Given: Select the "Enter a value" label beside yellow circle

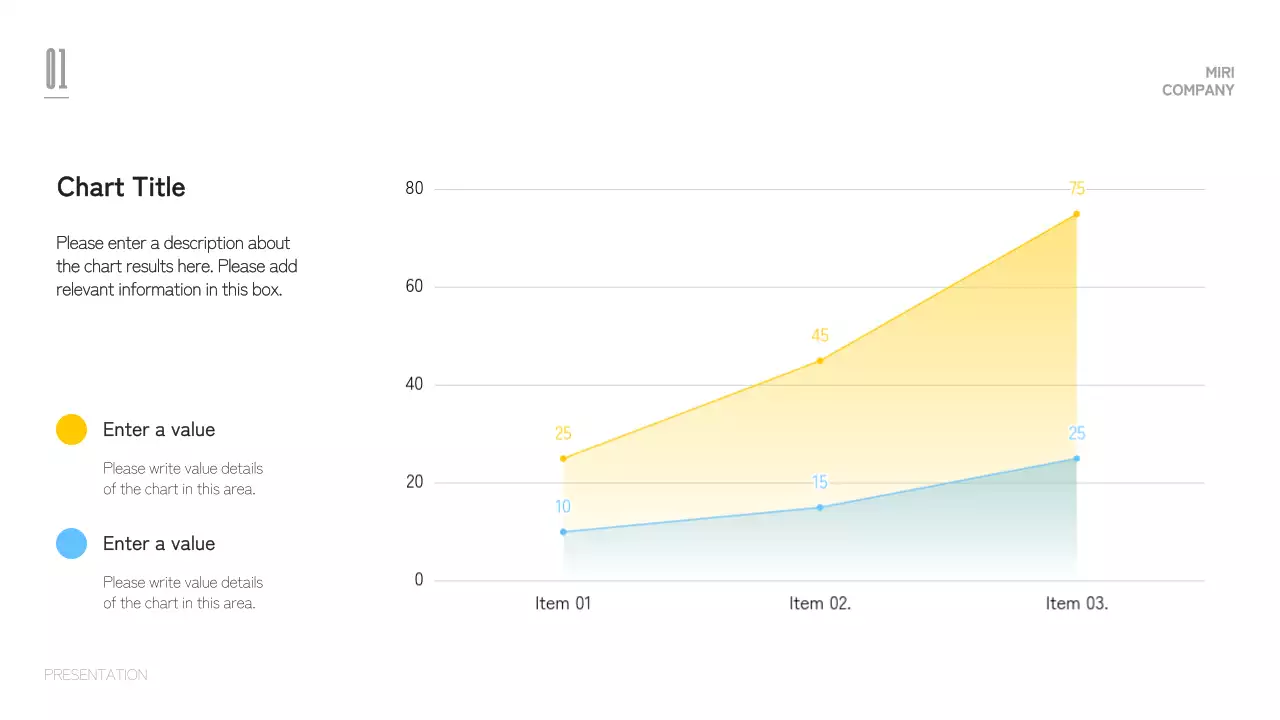Looking at the screenshot, I should pos(159,430).
